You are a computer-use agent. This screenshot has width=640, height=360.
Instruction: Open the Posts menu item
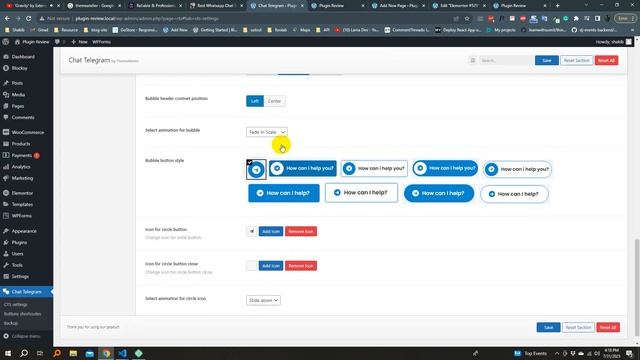[17, 83]
